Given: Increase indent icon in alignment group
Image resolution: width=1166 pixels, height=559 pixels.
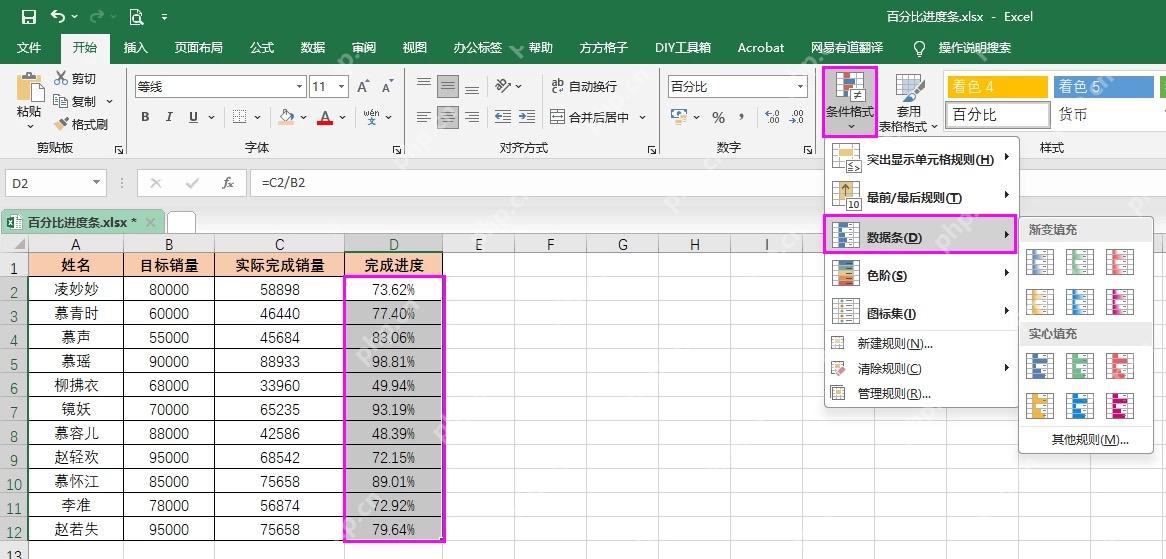Looking at the screenshot, I should [526, 117].
